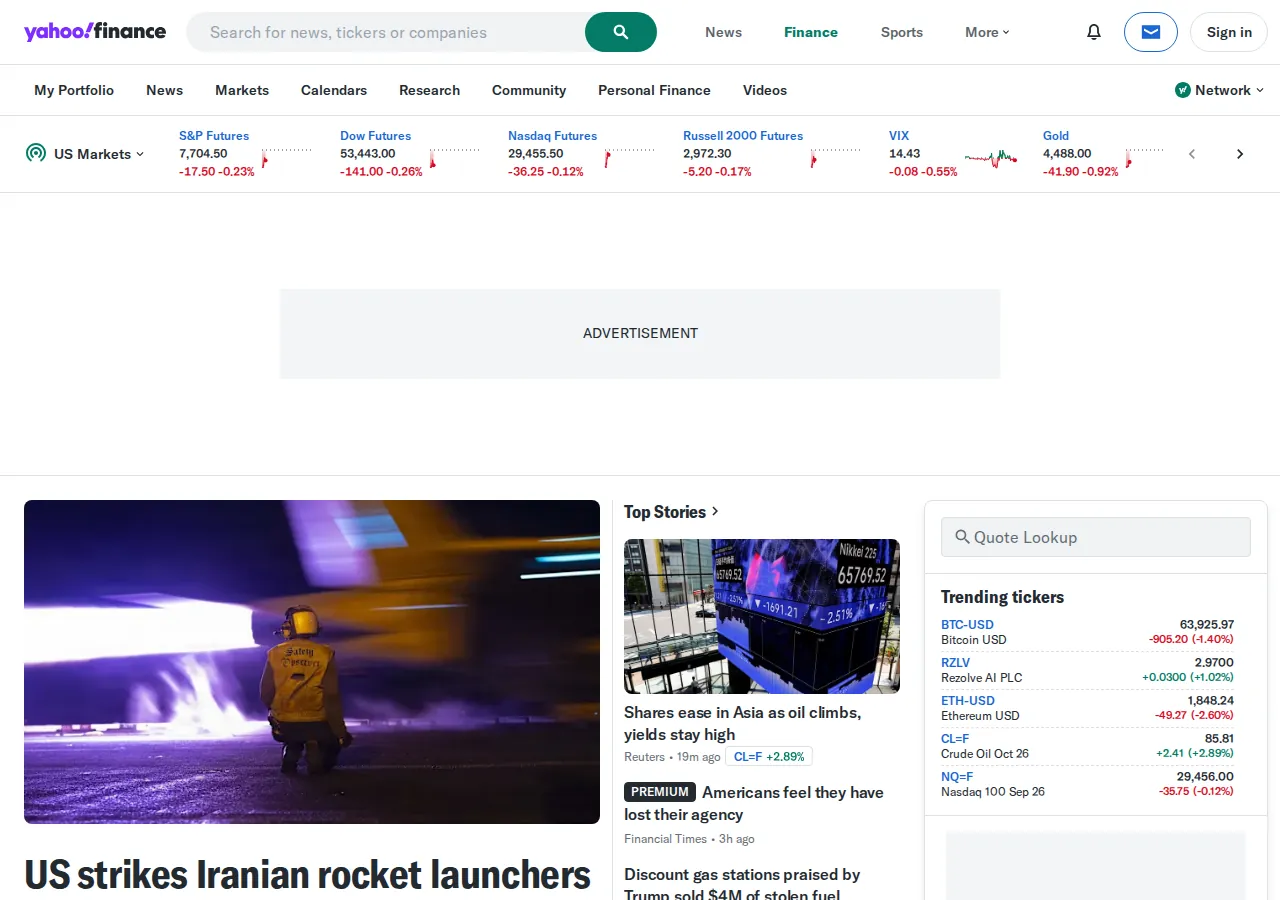Show next market tickers arrow
Screen dimensions: 1280x900
pos(1240,154)
